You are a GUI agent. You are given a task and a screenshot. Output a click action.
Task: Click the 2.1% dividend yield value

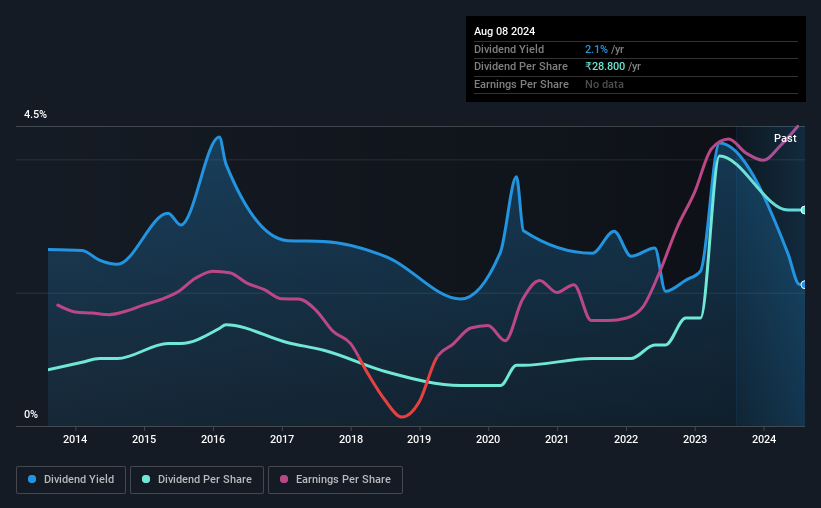pos(596,49)
